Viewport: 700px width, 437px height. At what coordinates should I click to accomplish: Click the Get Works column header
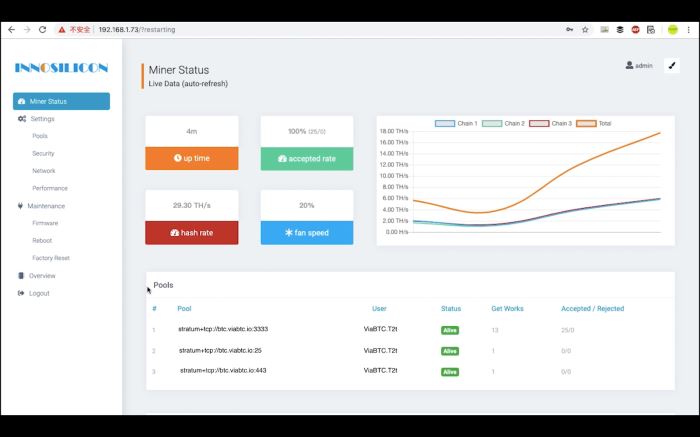(x=507, y=308)
